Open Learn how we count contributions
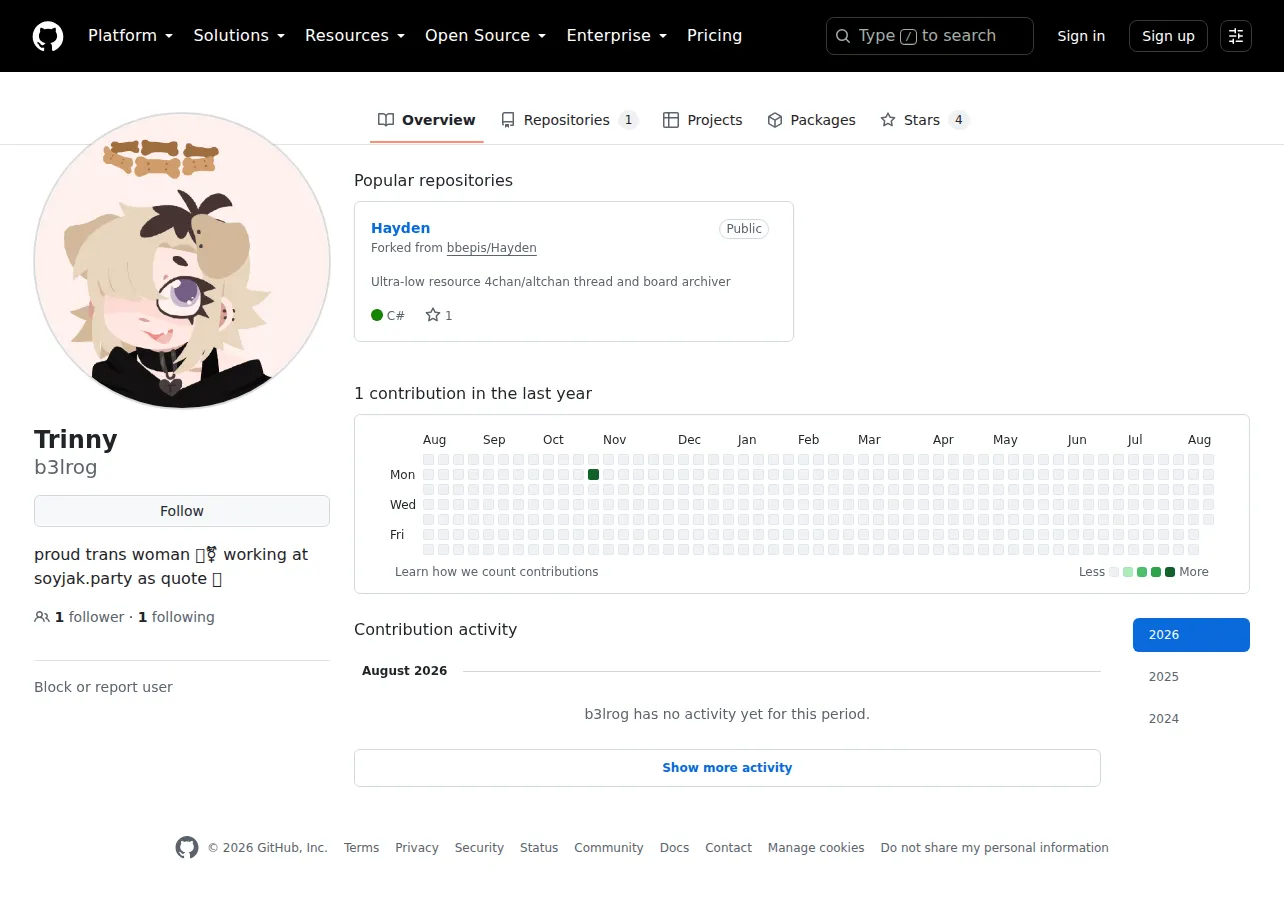The width and height of the screenshot is (1284, 901). point(497,572)
